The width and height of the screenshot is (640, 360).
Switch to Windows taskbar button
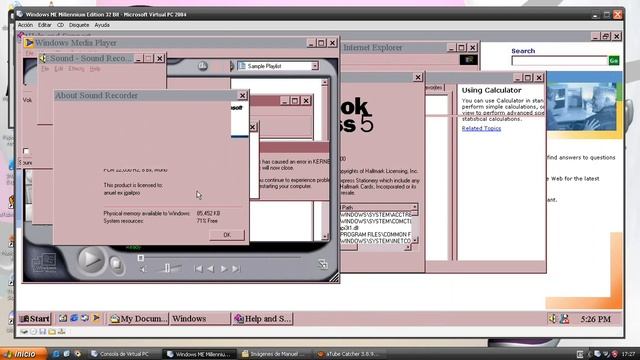[200, 318]
